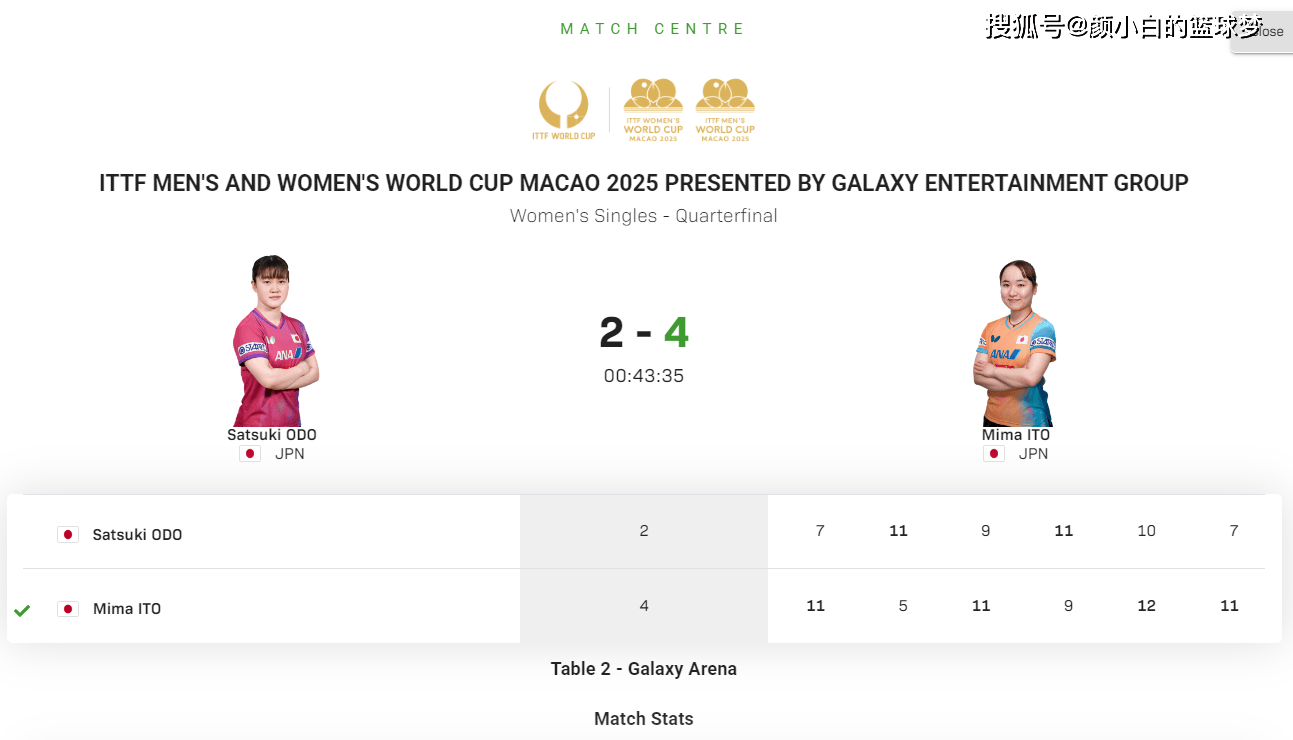Click the gold ITTF World Cup logo
This screenshot has height=740, width=1293.
click(563, 110)
